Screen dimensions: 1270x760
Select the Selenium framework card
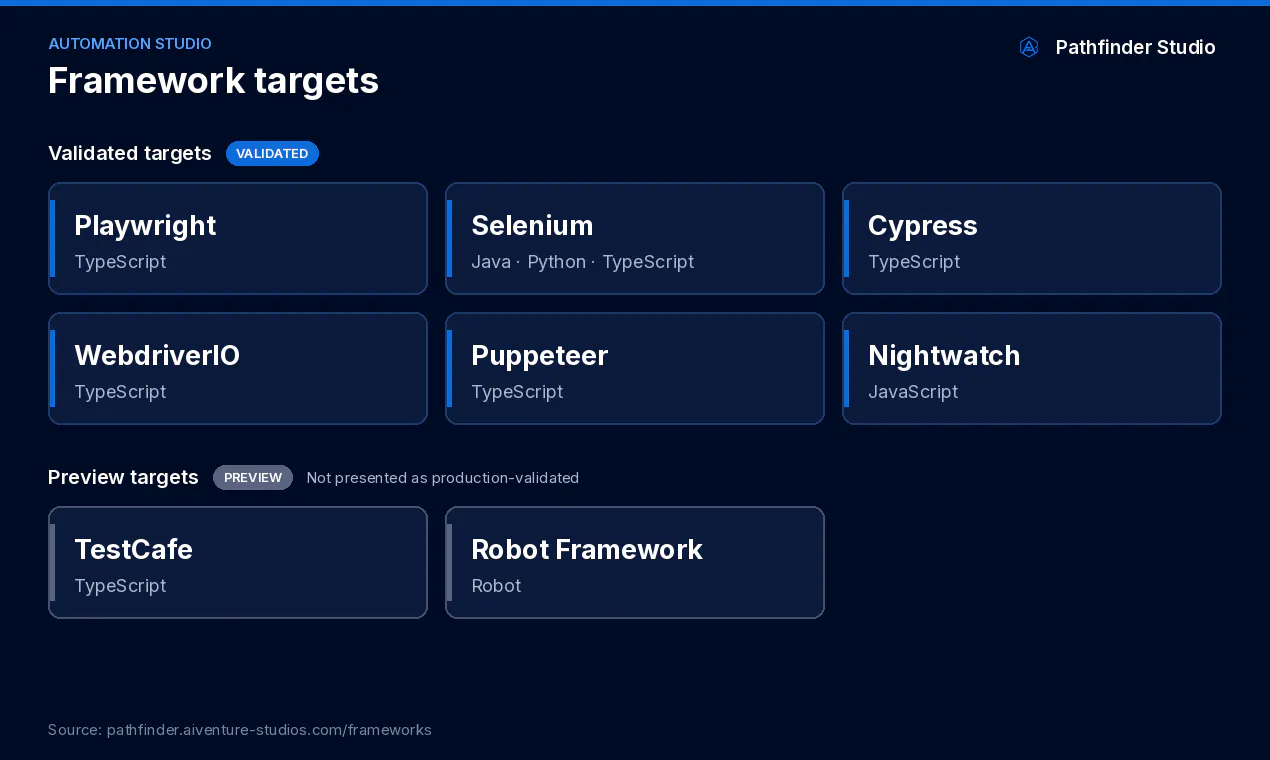pos(635,239)
